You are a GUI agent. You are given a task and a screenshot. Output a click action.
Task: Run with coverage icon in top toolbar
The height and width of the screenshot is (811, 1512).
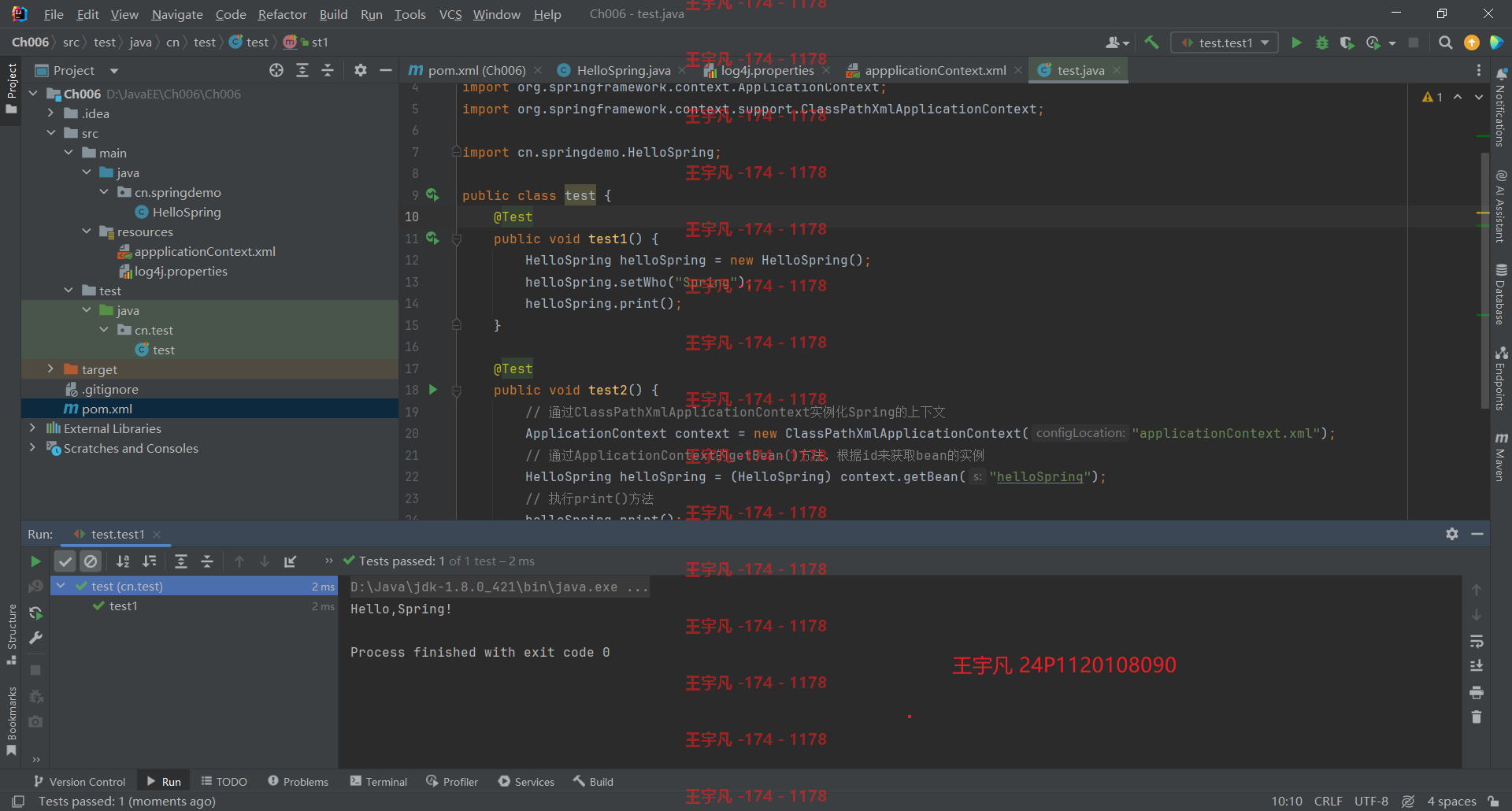click(1347, 43)
